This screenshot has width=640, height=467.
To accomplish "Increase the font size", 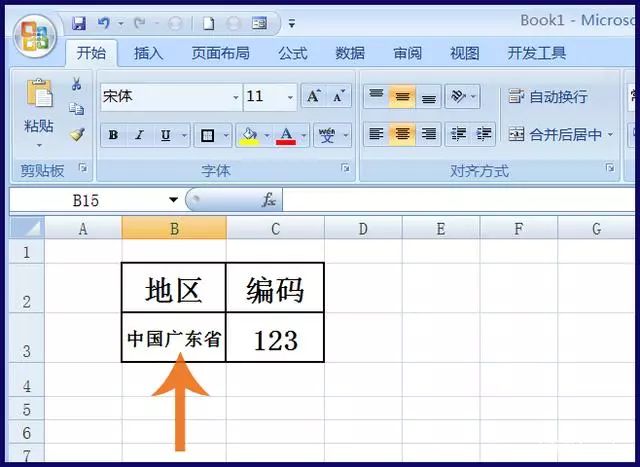I will click(x=313, y=96).
